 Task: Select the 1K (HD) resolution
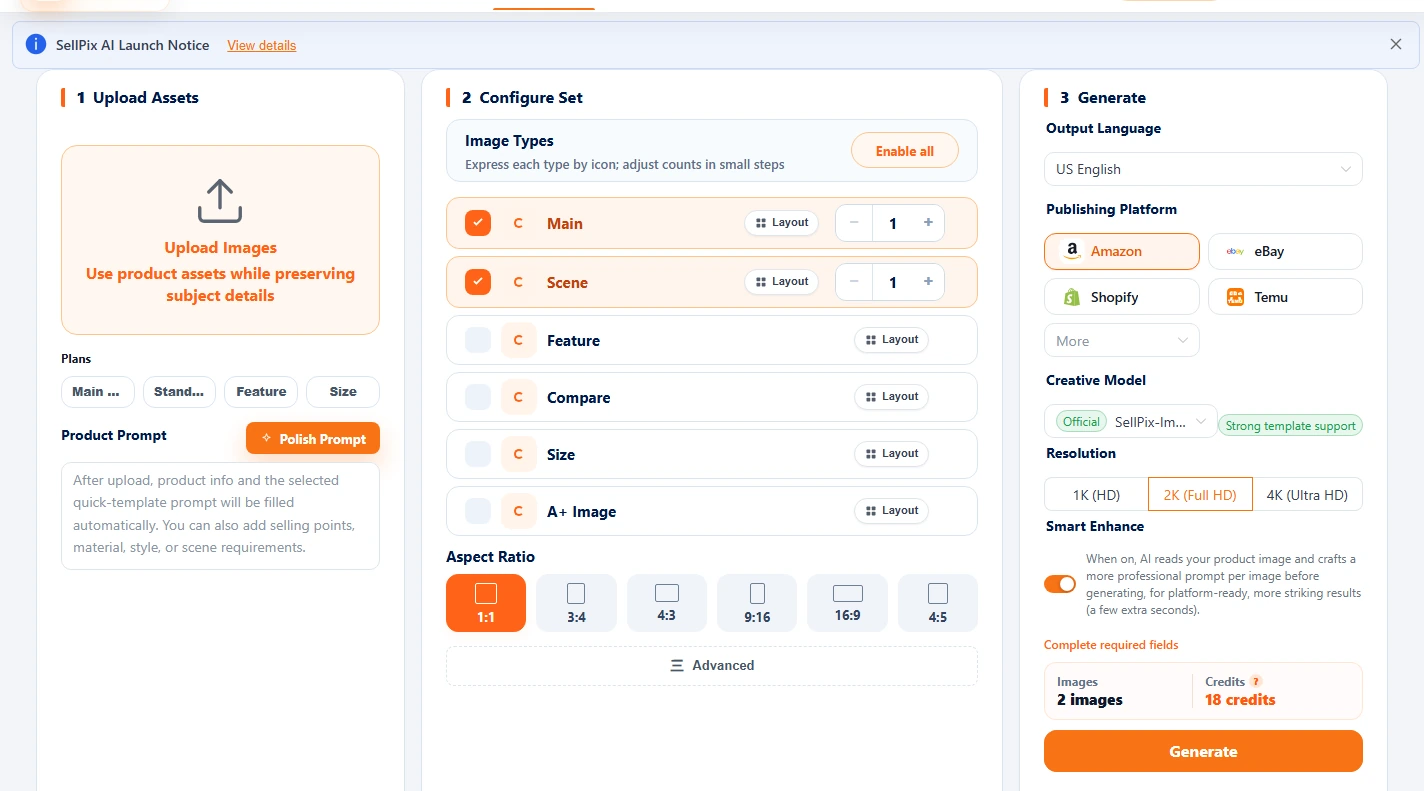click(1096, 495)
